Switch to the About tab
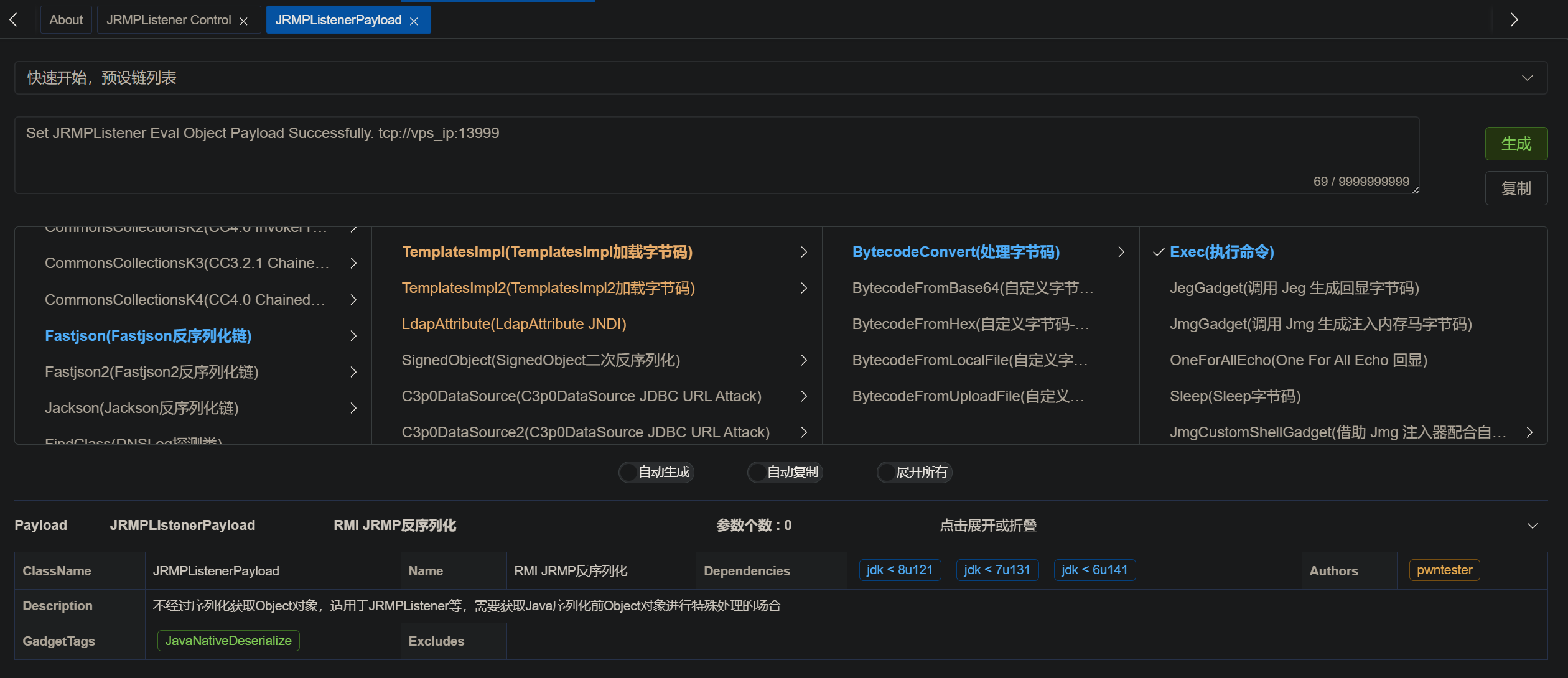The image size is (1568, 678). [x=66, y=20]
